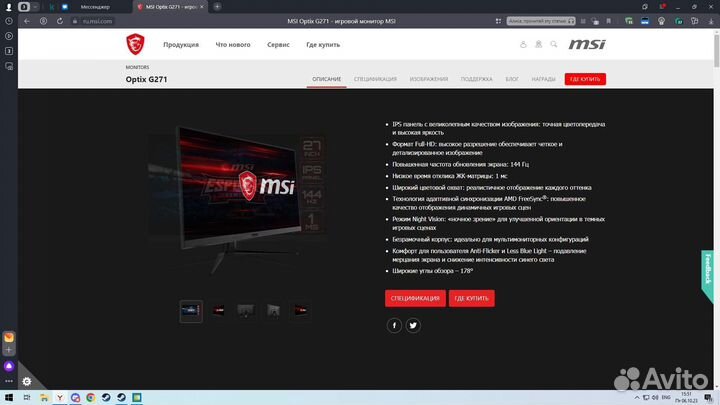Screen dimensions: 720x405
Task: Select first monitor thumbnail image
Action: coord(191,311)
